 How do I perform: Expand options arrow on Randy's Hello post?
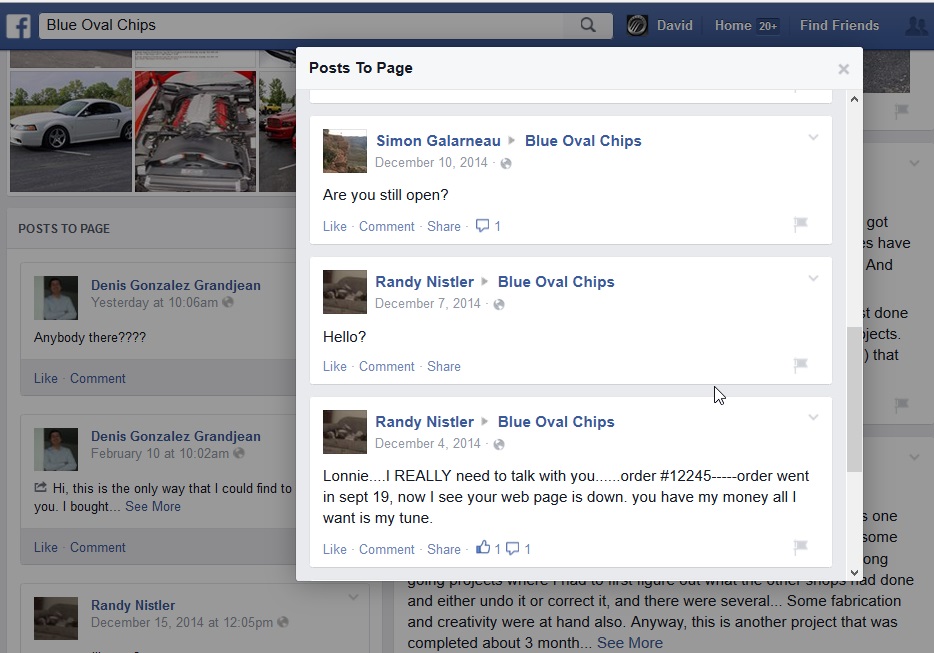(x=813, y=278)
